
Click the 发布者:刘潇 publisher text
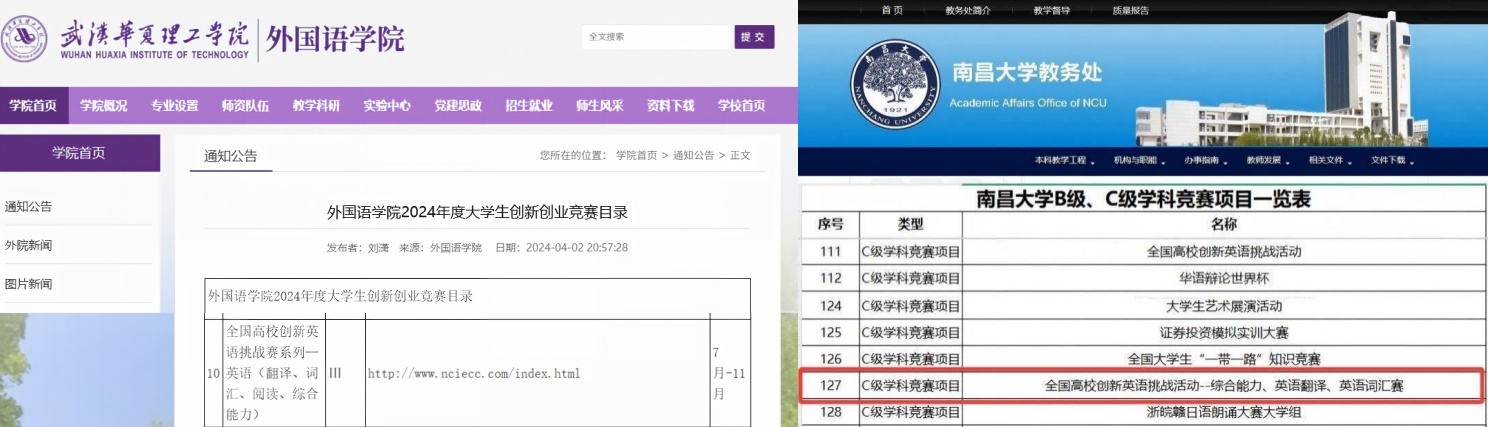(358, 247)
